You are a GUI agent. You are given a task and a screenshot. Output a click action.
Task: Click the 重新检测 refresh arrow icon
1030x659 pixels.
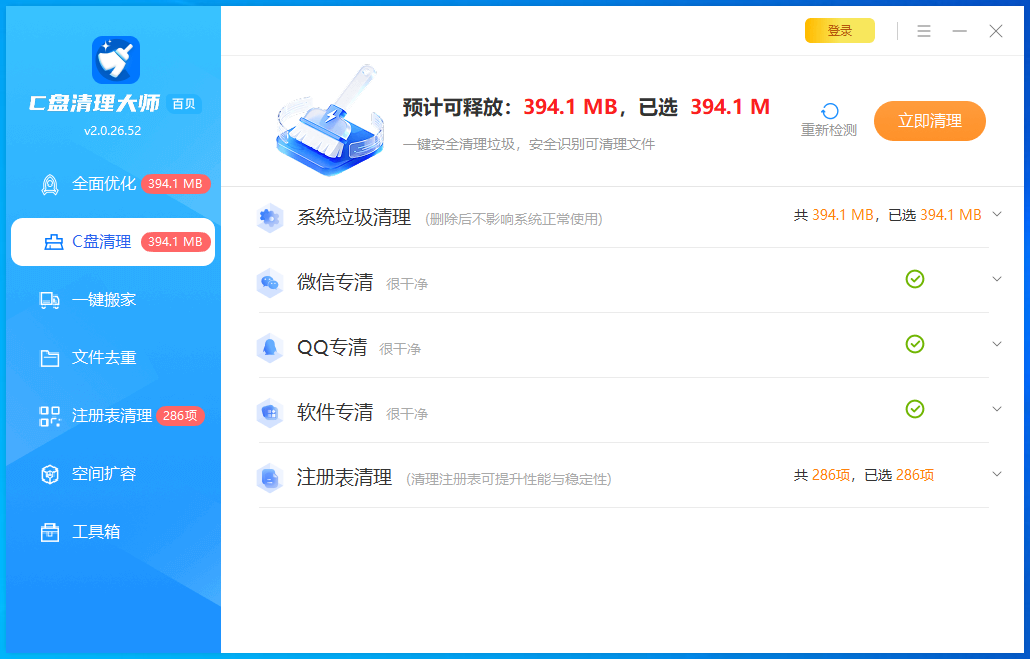point(830,111)
